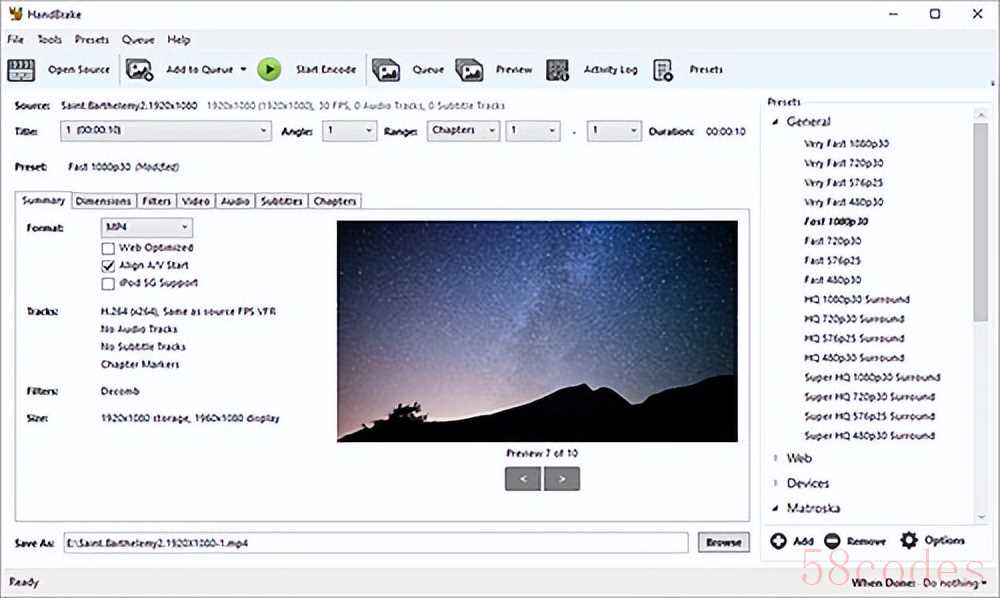Select the Very Fast 576p25 preset
Image resolution: width=1000 pixels, height=598 pixels.
point(844,183)
